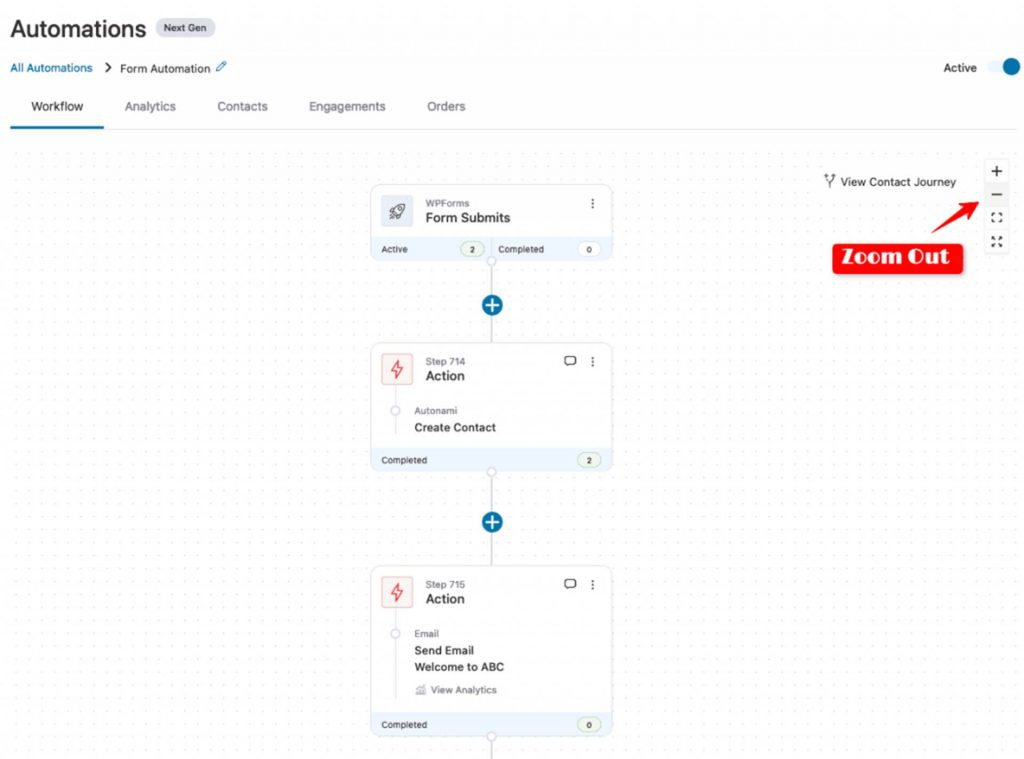Click the Completed count 2 on Step 714
Screen dimensions: 1024x759
click(588, 460)
